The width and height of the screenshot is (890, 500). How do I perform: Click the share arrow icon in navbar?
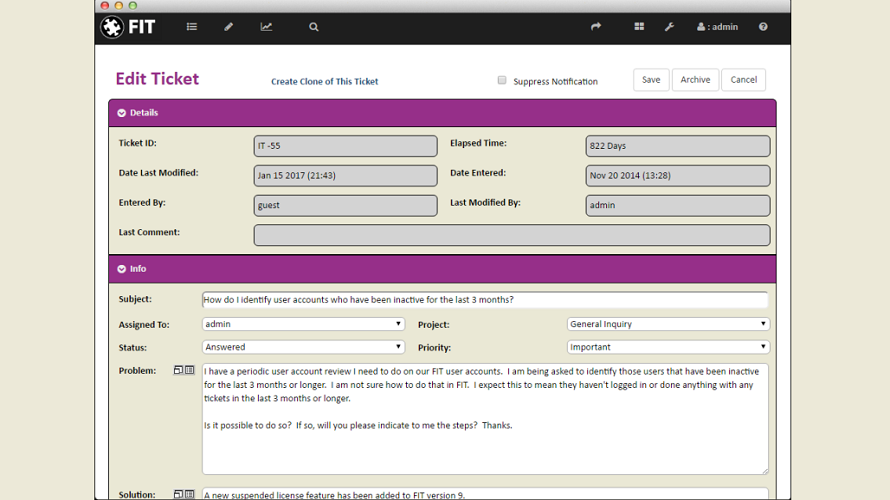596,27
